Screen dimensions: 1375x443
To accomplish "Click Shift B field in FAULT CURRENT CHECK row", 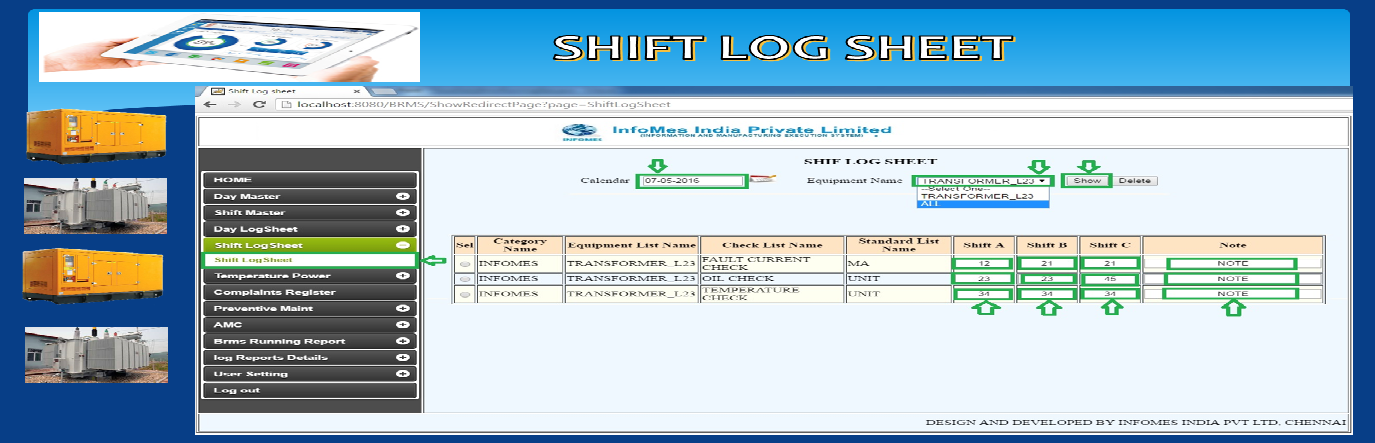I will click(1047, 263).
